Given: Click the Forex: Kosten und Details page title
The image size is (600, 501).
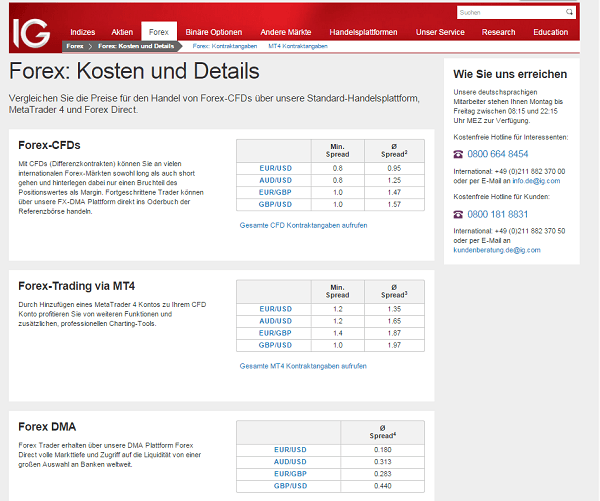Looking at the screenshot, I should pos(134,71).
